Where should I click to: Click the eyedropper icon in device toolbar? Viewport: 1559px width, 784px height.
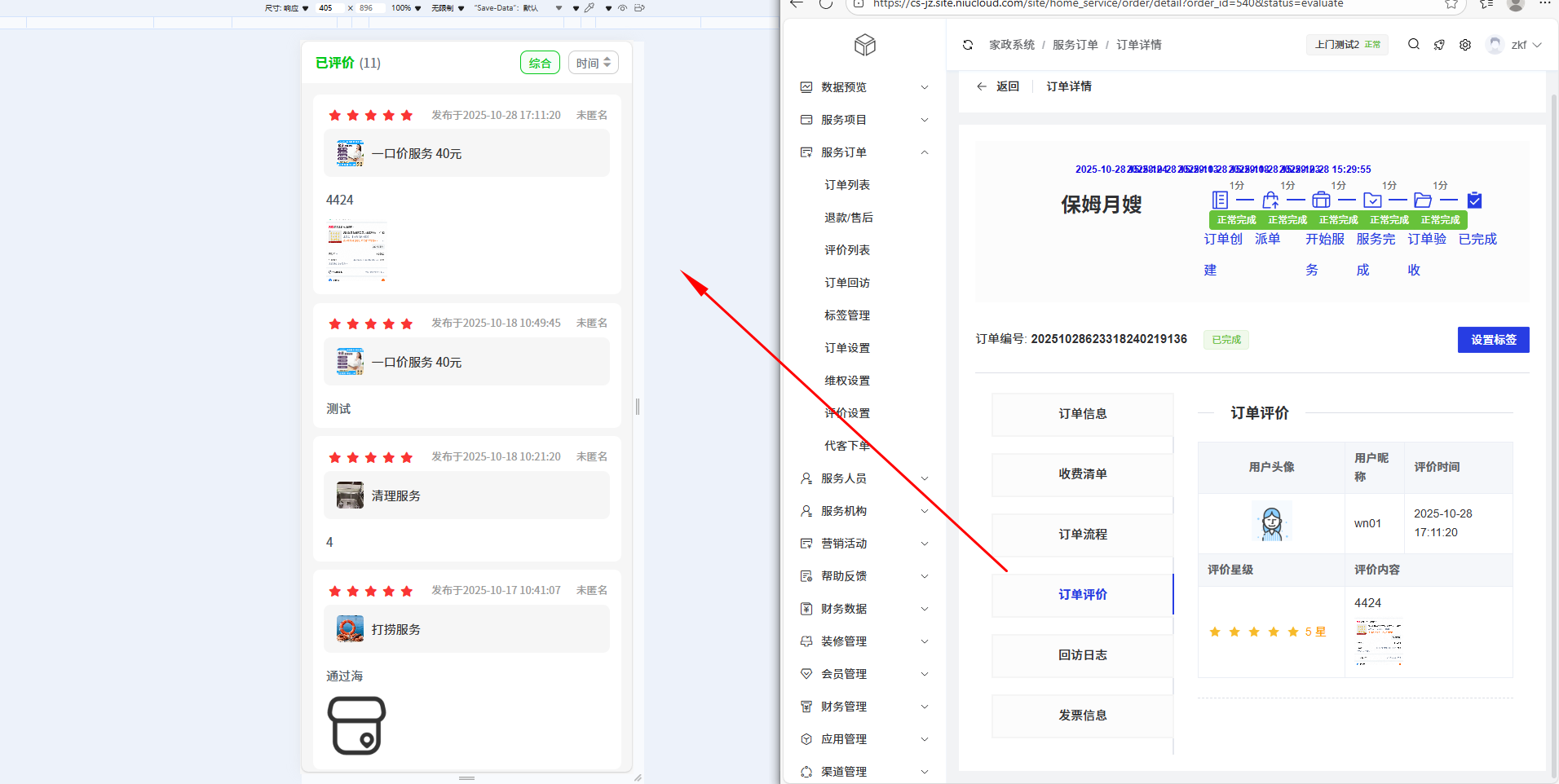tap(590, 8)
